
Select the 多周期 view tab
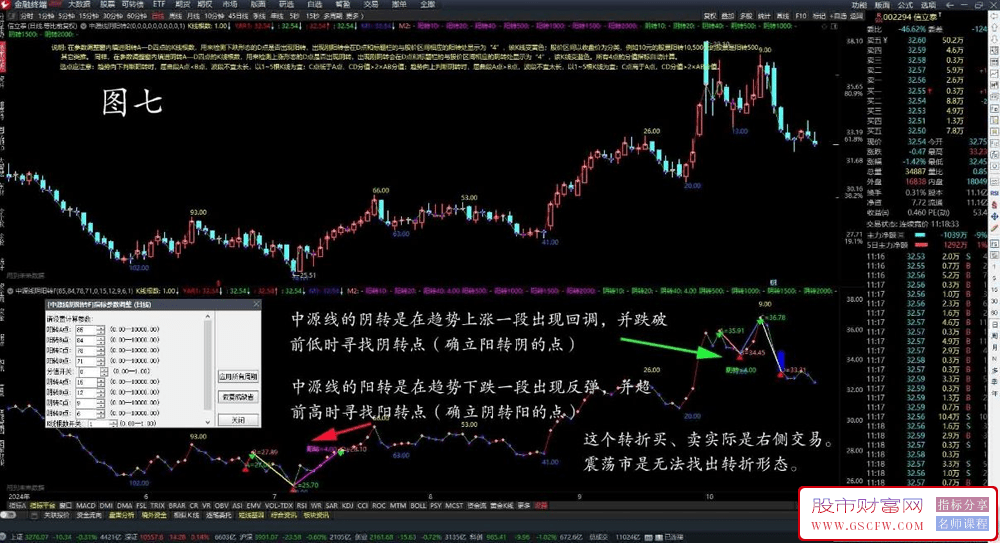point(332,16)
